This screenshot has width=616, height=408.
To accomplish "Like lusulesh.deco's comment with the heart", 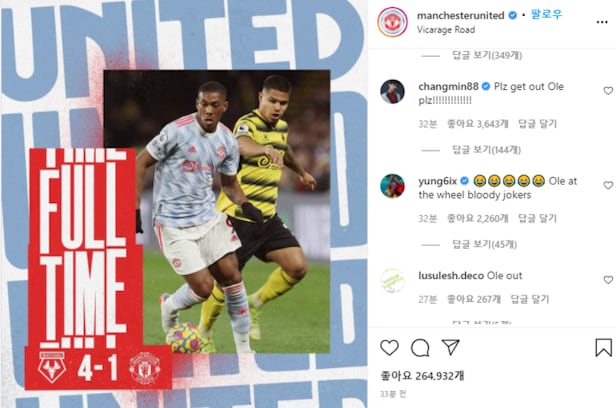I will (x=608, y=280).
